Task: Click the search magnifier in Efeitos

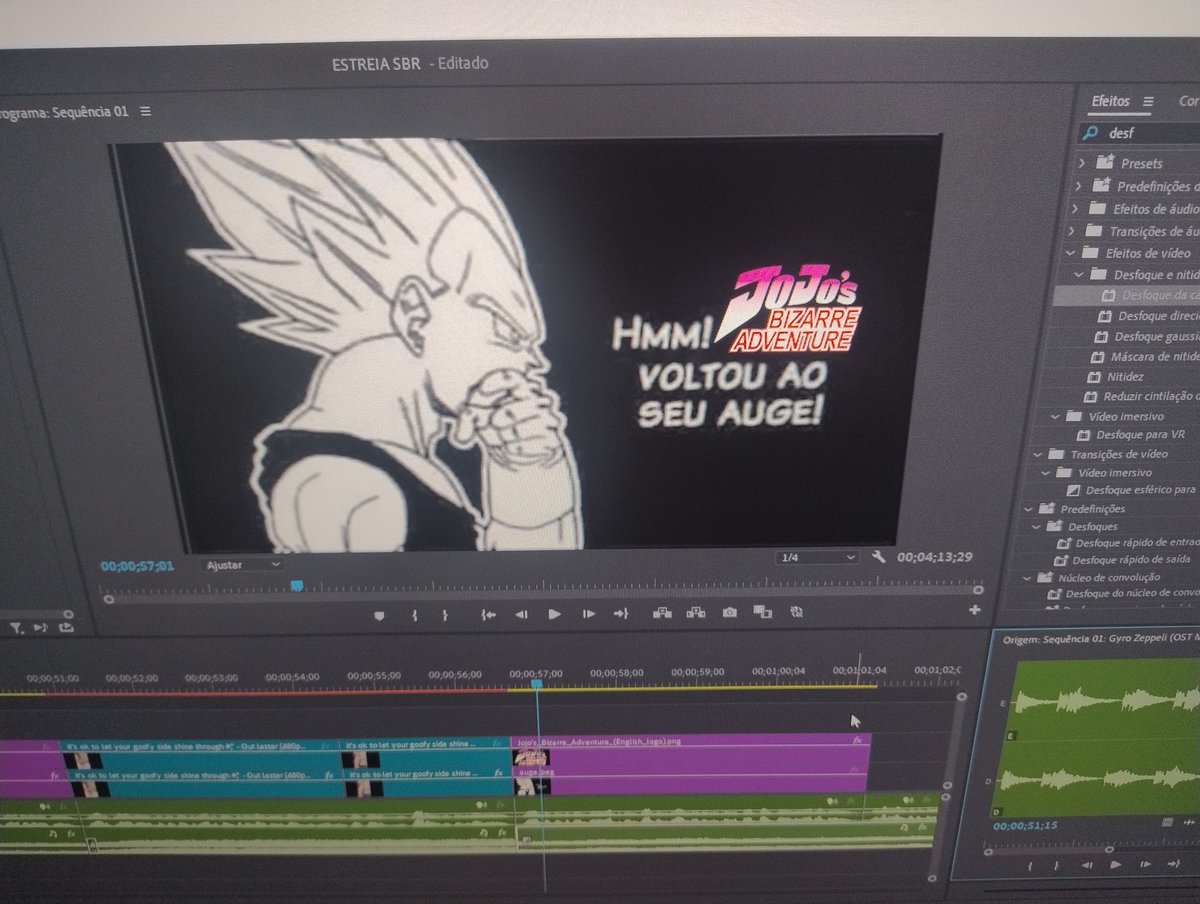Action: (1092, 132)
